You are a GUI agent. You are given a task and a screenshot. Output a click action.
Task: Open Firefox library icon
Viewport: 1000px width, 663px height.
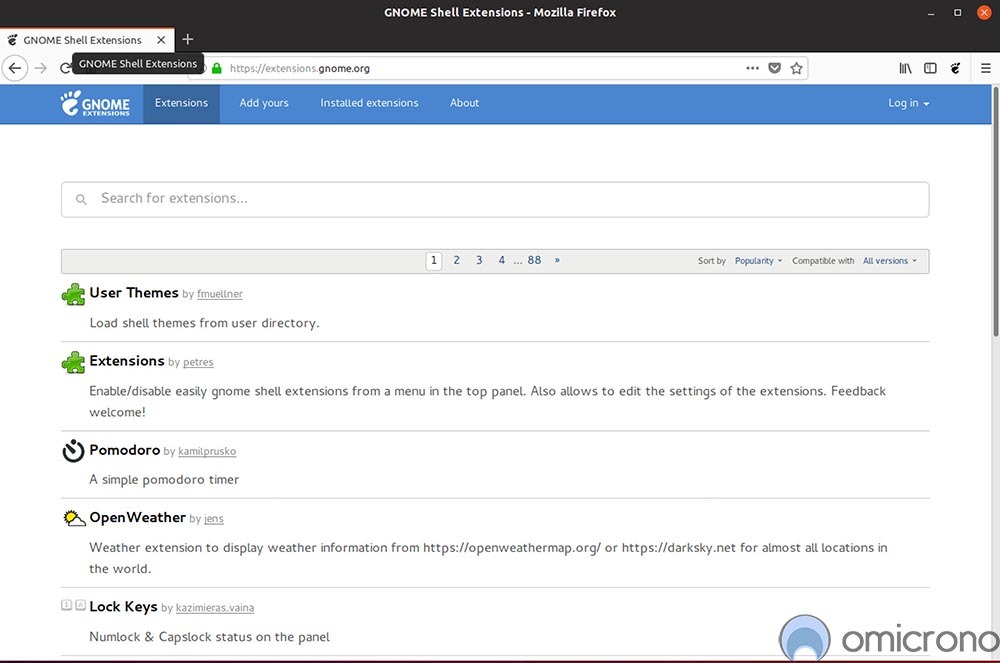pyautogui.click(x=905, y=68)
